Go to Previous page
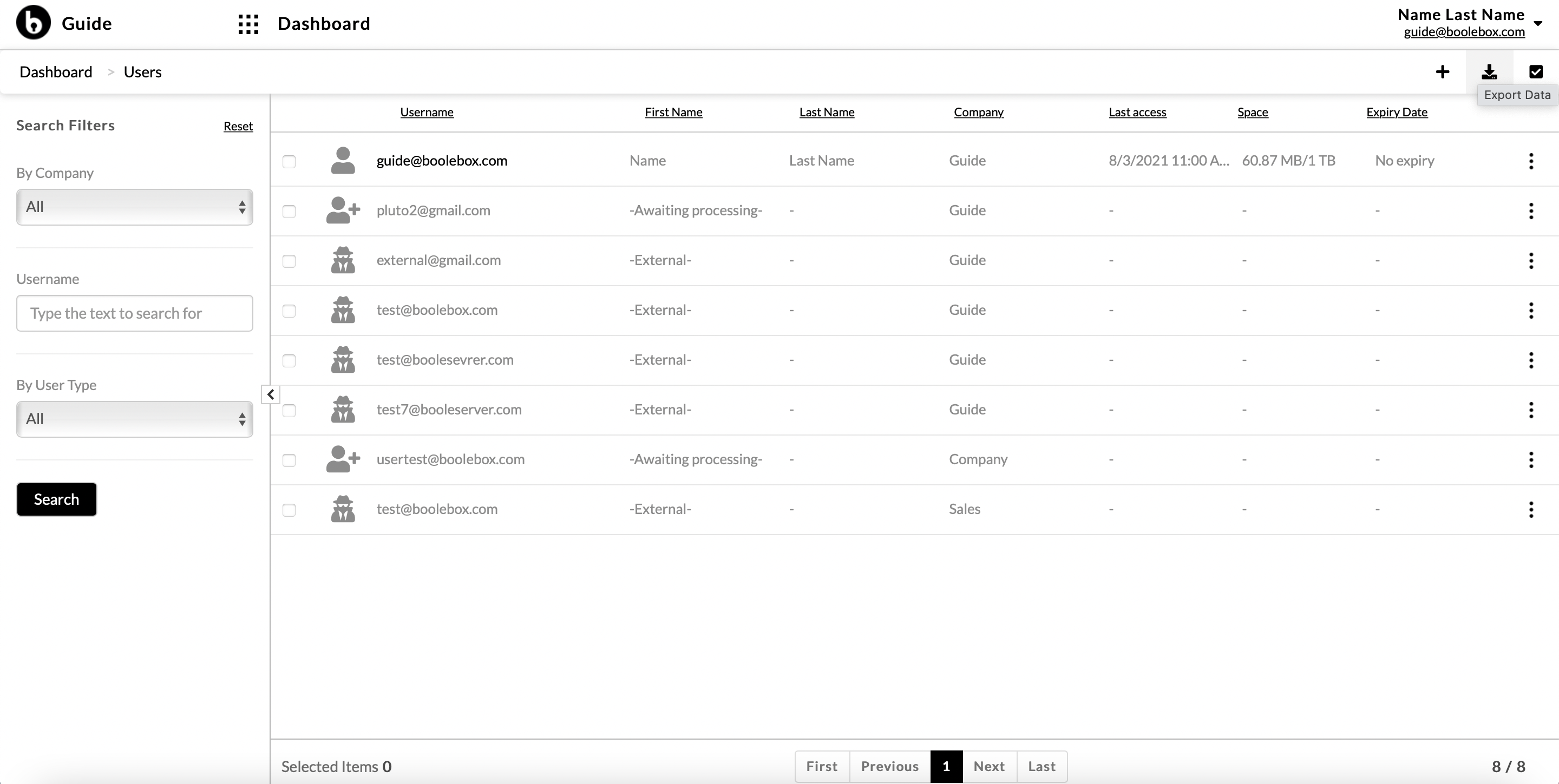 pyautogui.click(x=889, y=766)
